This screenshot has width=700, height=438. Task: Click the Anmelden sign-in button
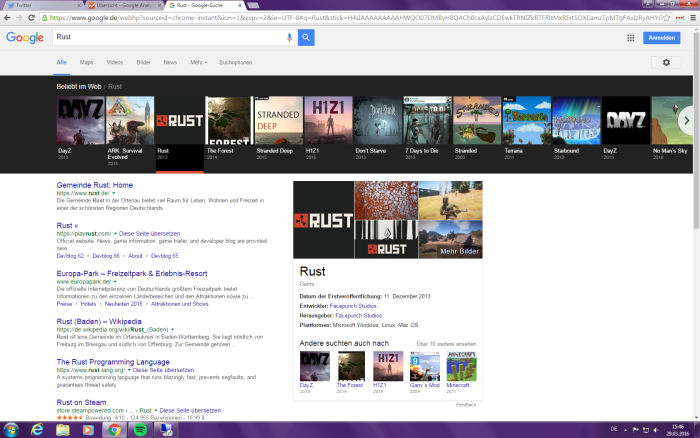coord(662,38)
